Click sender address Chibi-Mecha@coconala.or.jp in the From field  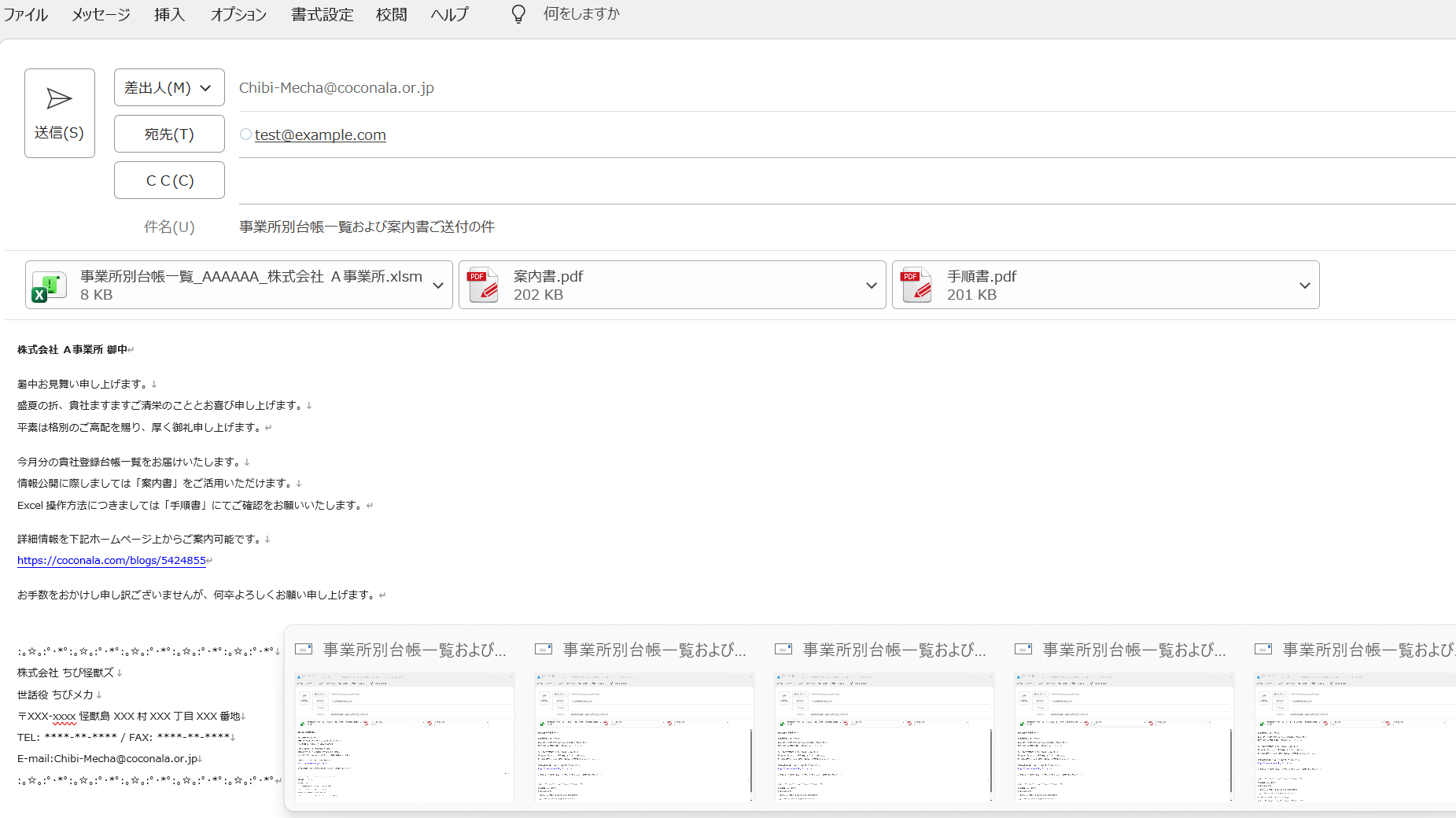[337, 87]
